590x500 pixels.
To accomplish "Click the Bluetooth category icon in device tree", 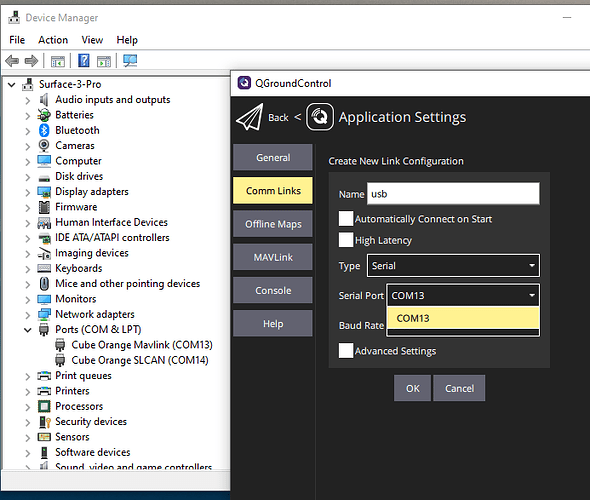I will 44,130.
